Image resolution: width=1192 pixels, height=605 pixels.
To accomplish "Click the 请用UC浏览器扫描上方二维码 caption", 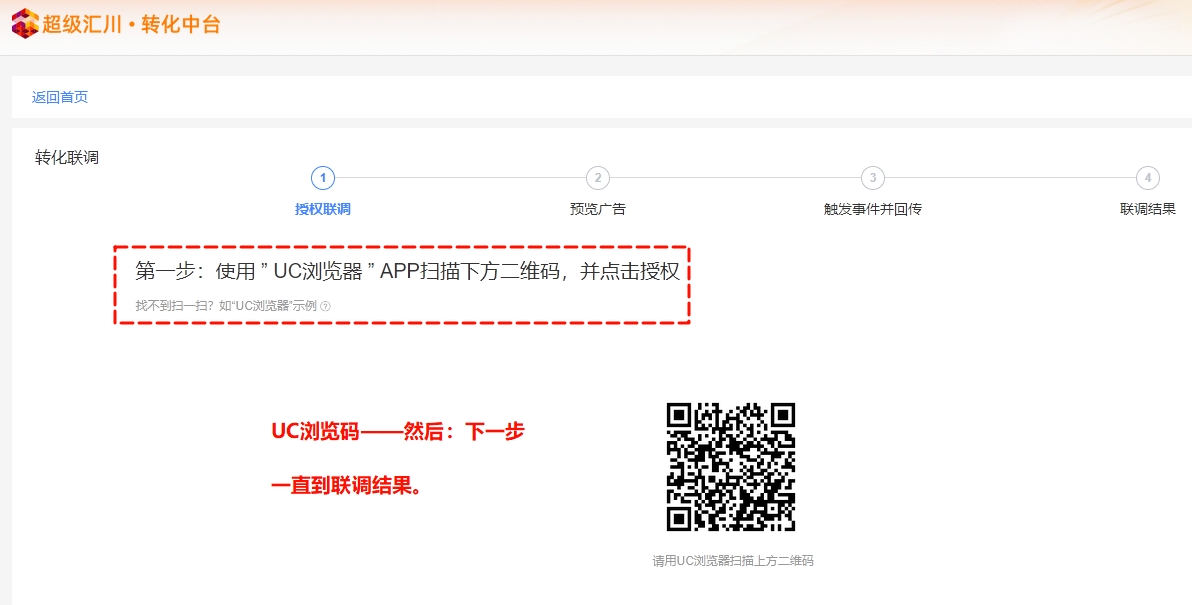I will point(733,561).
